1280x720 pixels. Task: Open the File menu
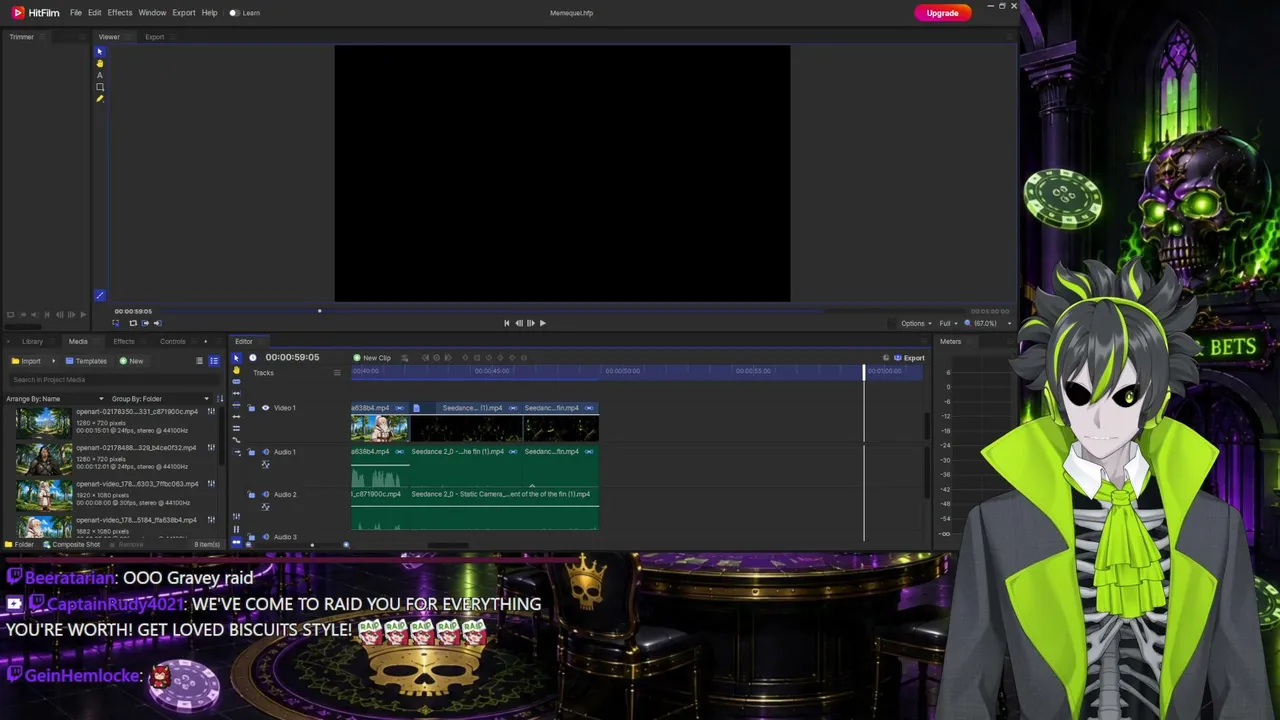coord(75,13)
